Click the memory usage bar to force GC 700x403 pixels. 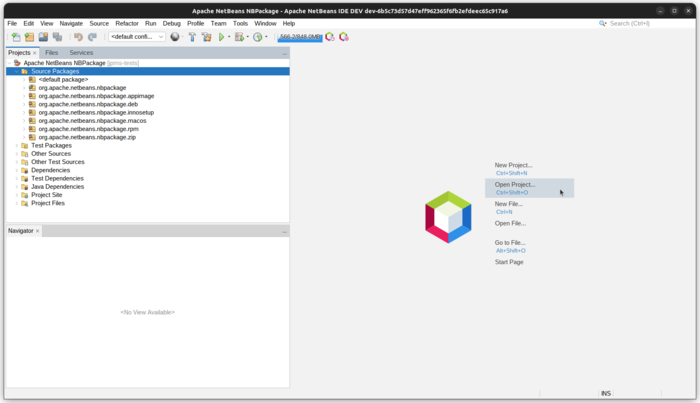click(x=300, y=37)
